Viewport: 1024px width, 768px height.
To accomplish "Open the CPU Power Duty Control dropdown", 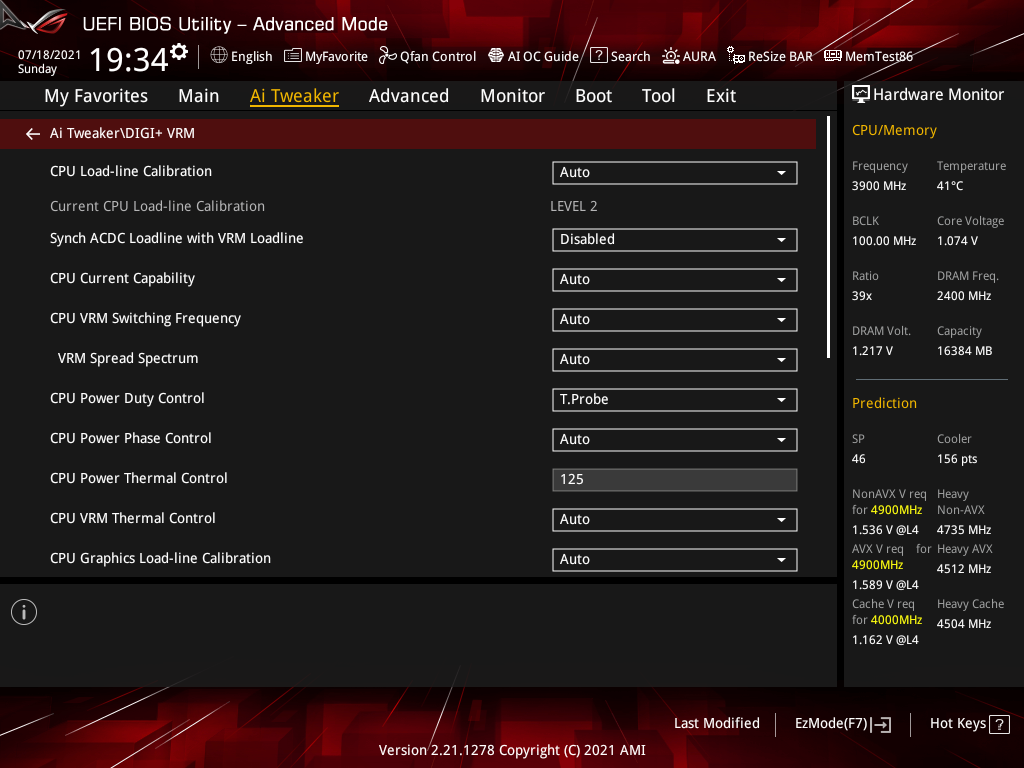I will [x=674, y=399].
